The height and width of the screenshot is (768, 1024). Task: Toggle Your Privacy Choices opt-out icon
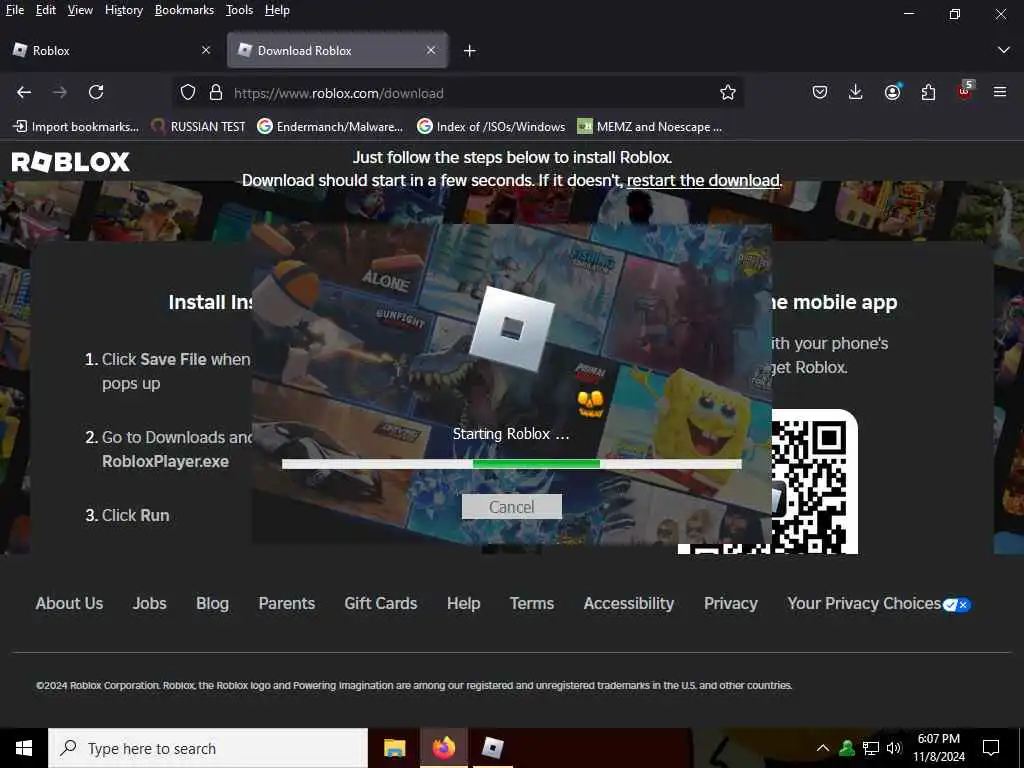[x=957, y=605]
